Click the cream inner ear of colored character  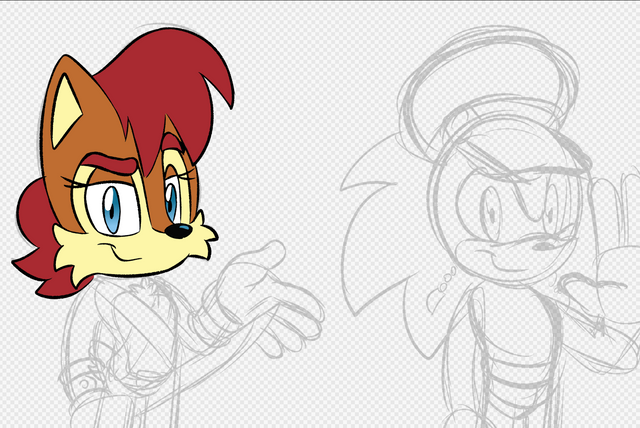(66, 111)
